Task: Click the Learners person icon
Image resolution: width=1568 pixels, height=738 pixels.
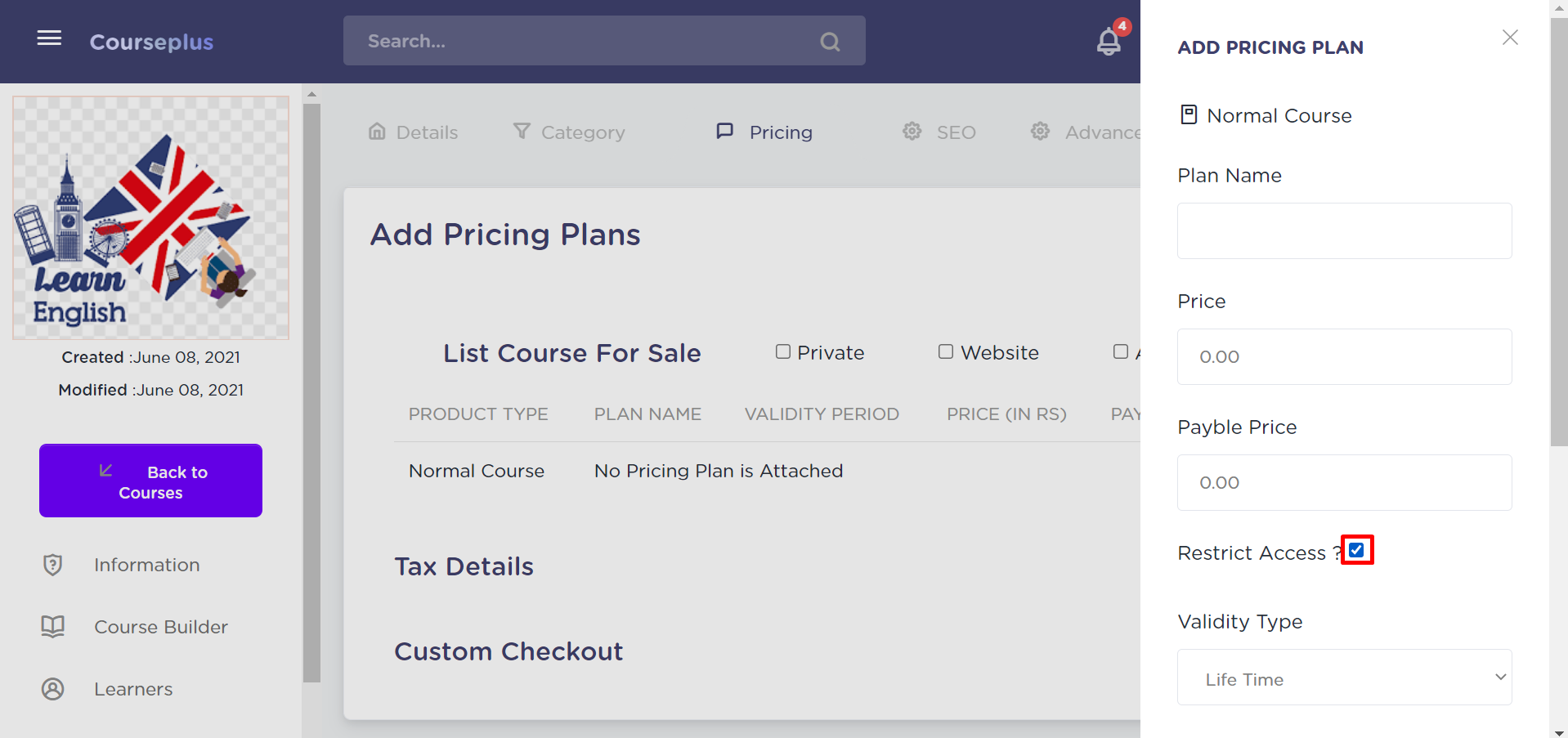Action: pyautogui.click(x=53, y=689)
